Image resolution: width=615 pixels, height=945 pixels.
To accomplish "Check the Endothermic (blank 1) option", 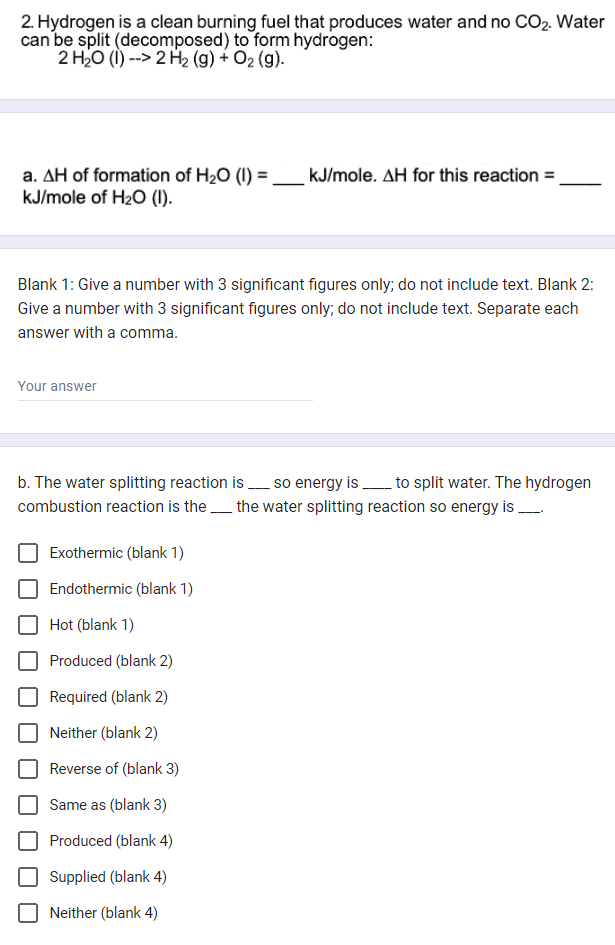I will click(x=28, y=588).
